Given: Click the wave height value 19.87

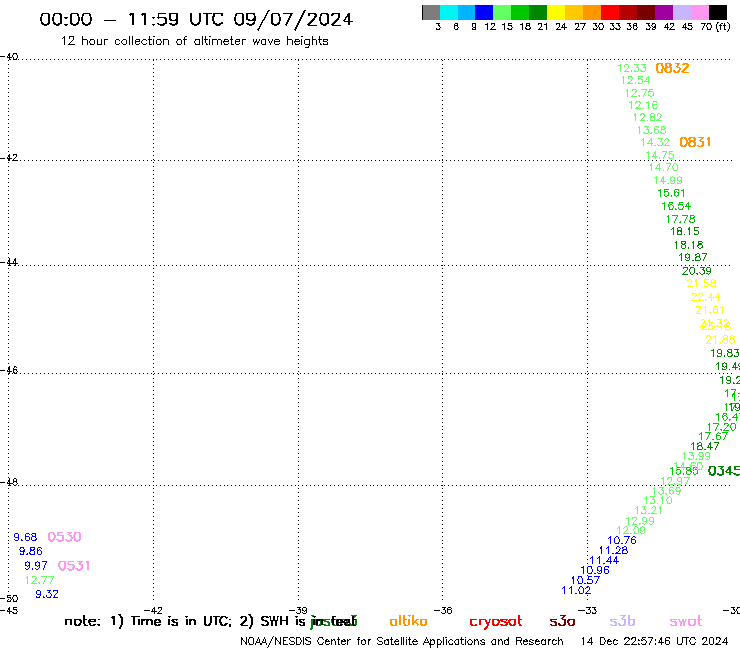Looking at the screenshot, I should (x=693, y=257).
